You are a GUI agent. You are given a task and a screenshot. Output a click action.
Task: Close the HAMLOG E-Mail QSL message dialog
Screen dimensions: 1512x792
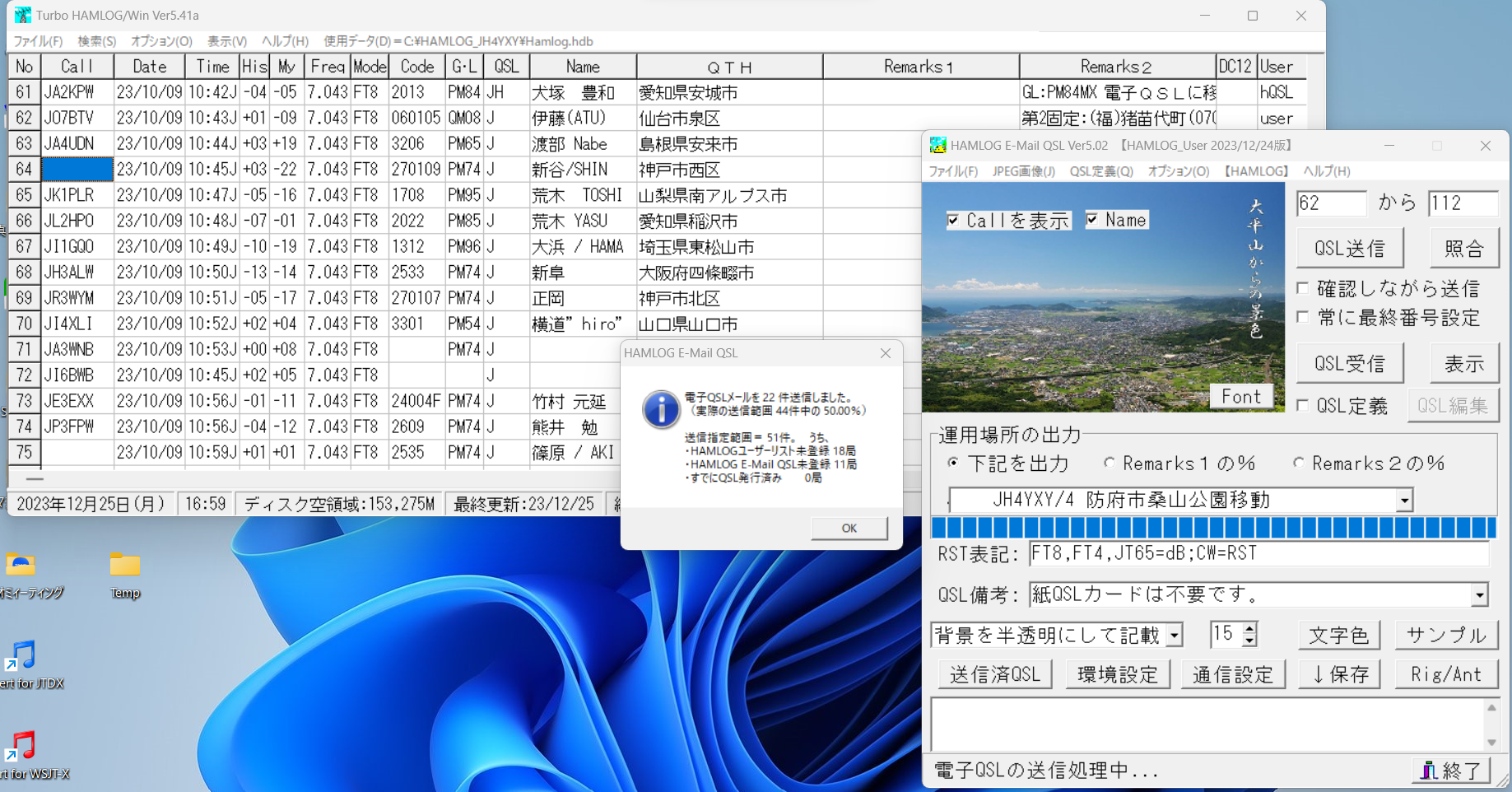tap(885, 353)
